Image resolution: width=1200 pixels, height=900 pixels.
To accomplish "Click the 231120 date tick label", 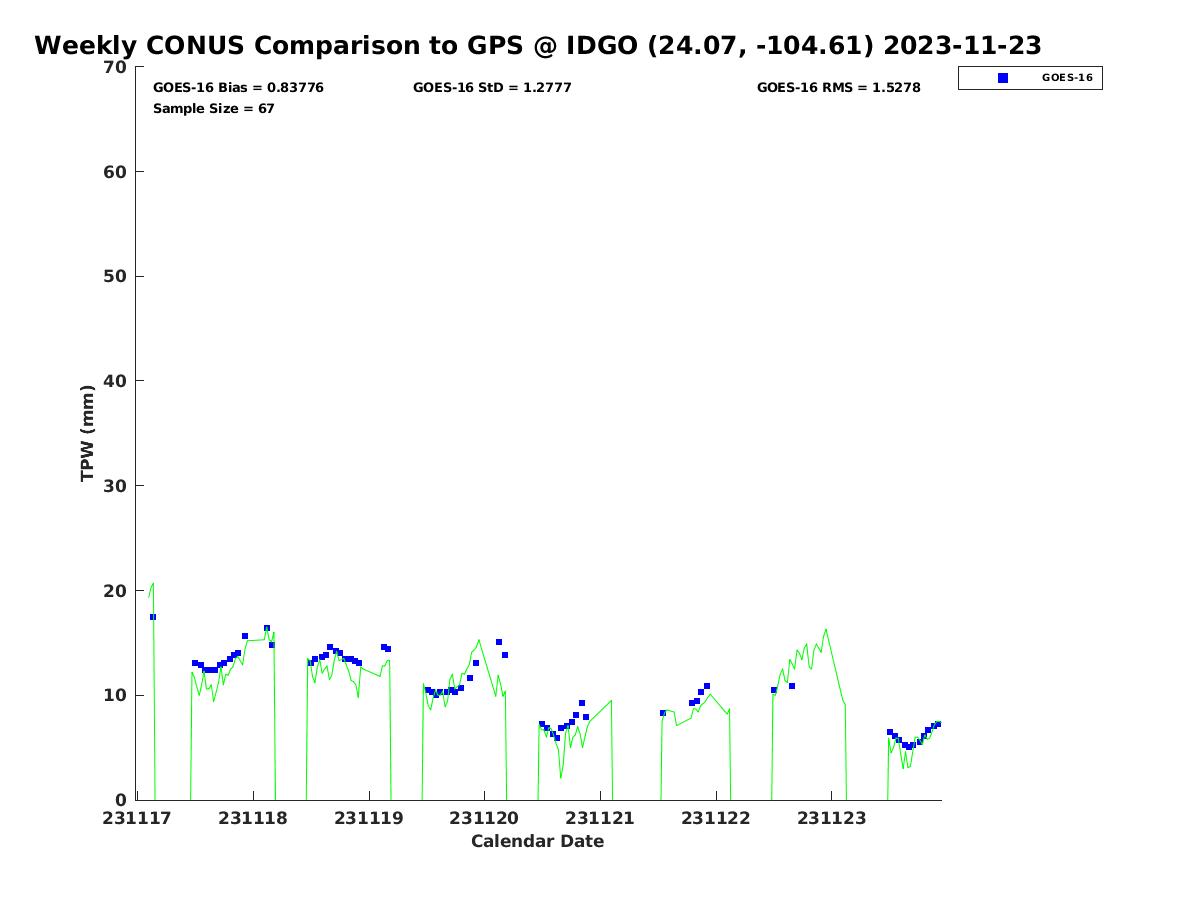I will tap(484, 818).
